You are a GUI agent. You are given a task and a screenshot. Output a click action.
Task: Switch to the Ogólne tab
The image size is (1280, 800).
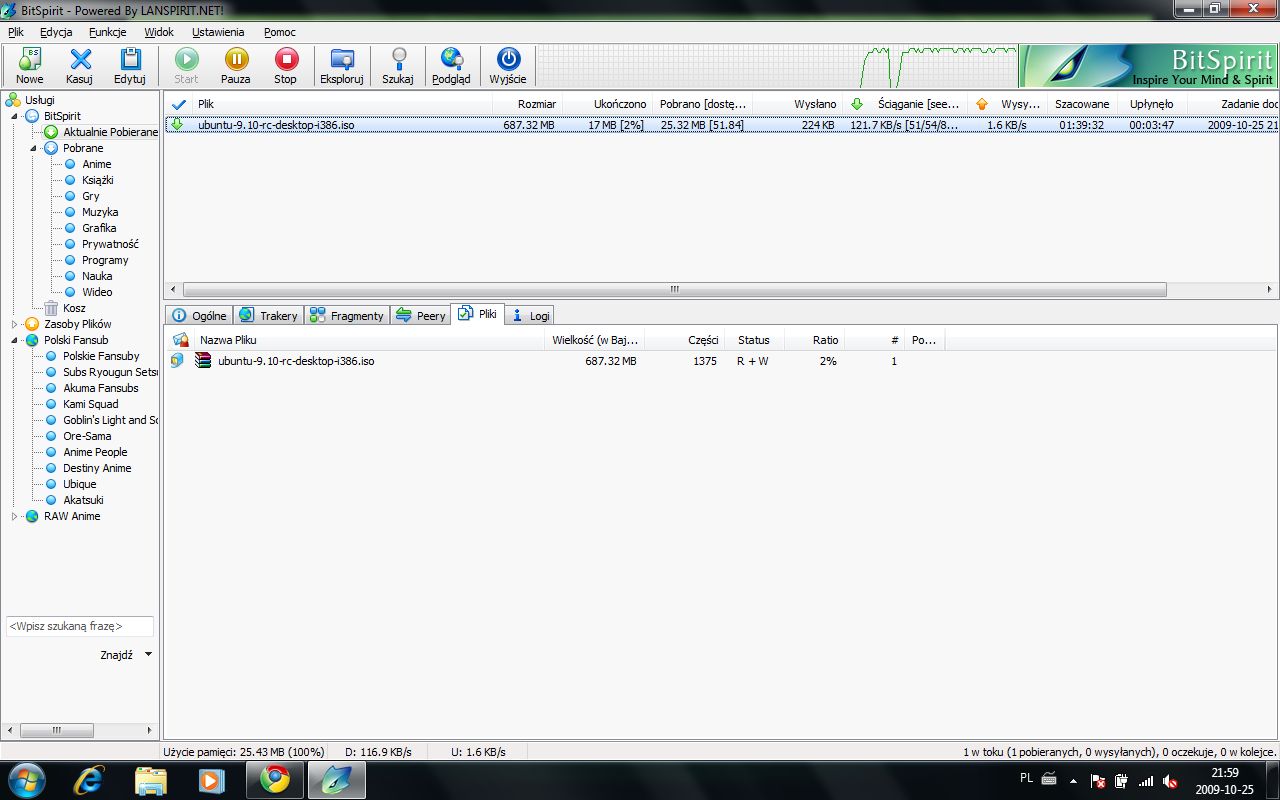click(x=199, y=315)
